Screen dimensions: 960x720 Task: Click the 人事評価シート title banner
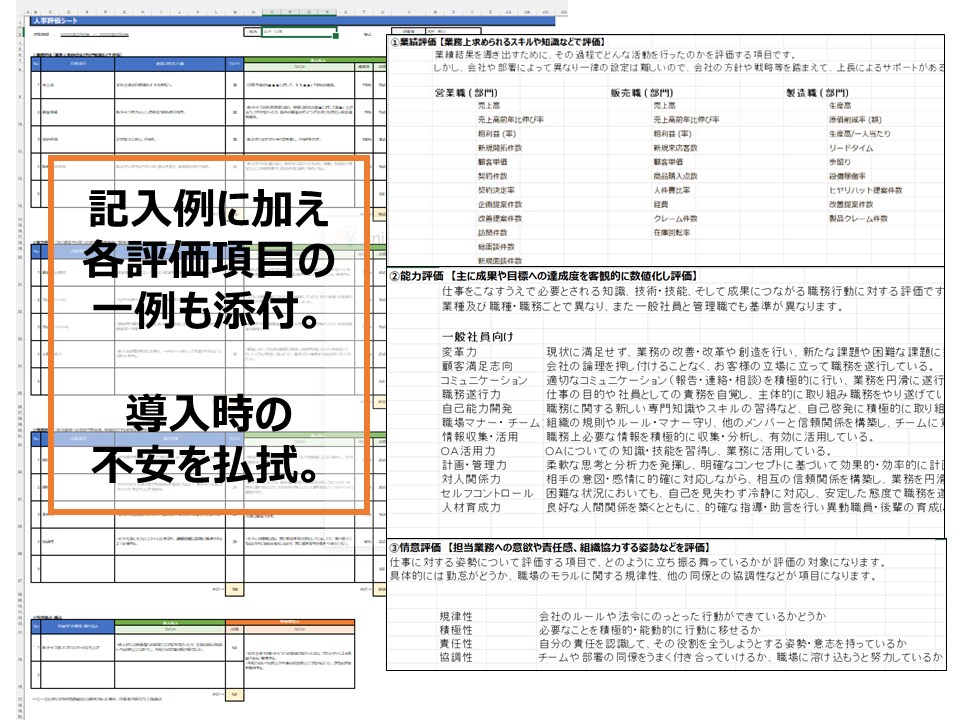293,21
